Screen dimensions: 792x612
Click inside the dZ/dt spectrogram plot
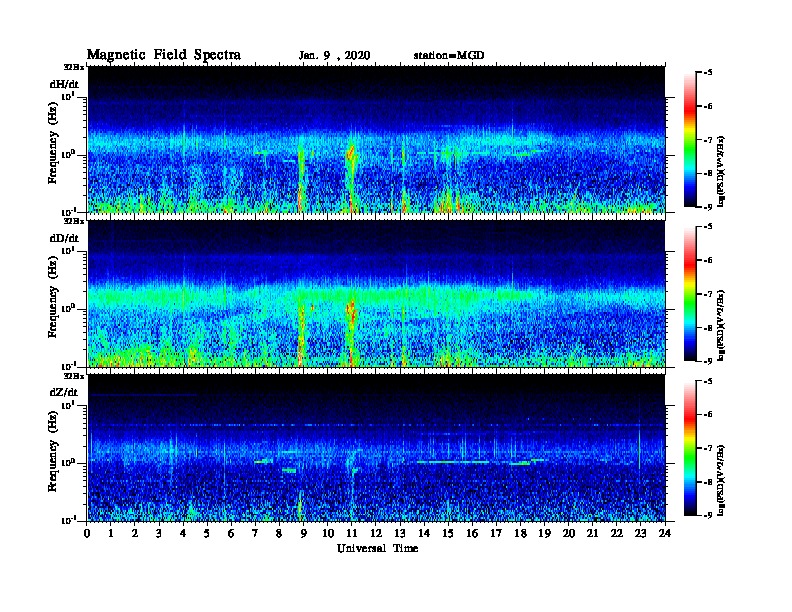[376, 448]
